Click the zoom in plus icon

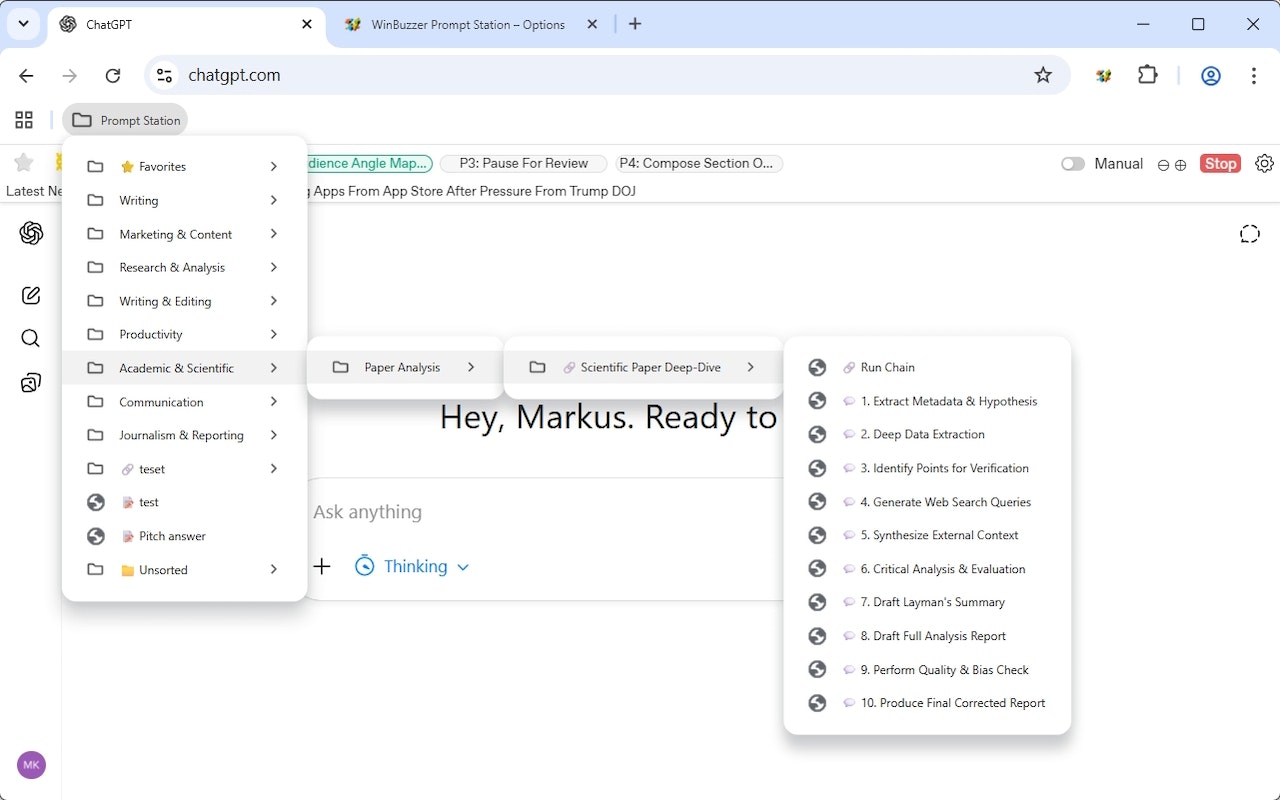click(x=1180, y=165)
